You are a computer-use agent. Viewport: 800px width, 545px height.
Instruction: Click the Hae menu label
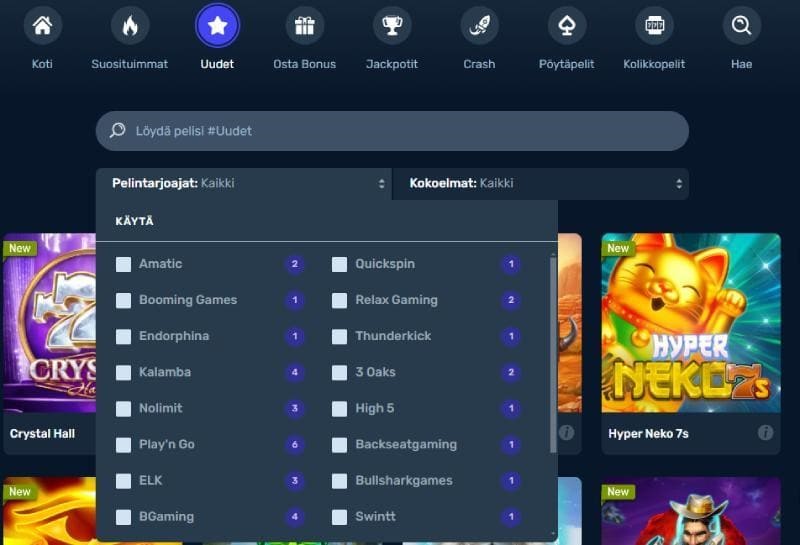click(742, 64)
